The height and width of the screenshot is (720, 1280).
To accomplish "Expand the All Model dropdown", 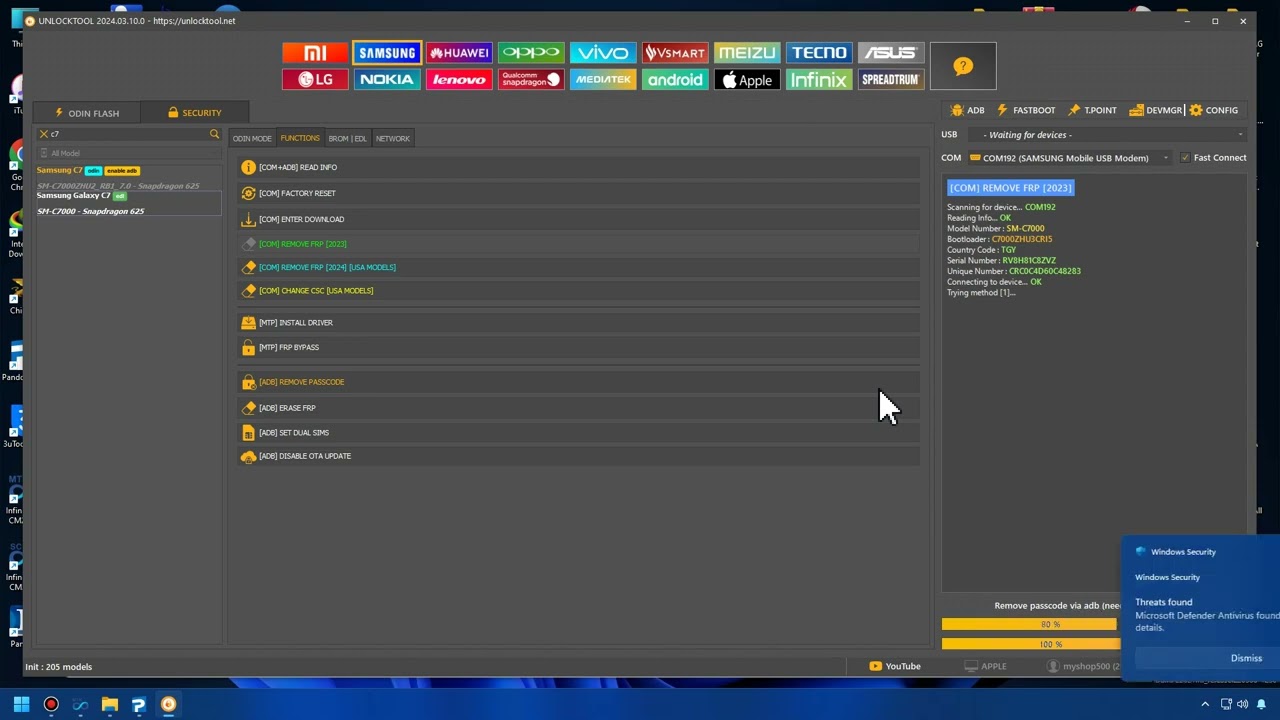I will tap(128, 153).
